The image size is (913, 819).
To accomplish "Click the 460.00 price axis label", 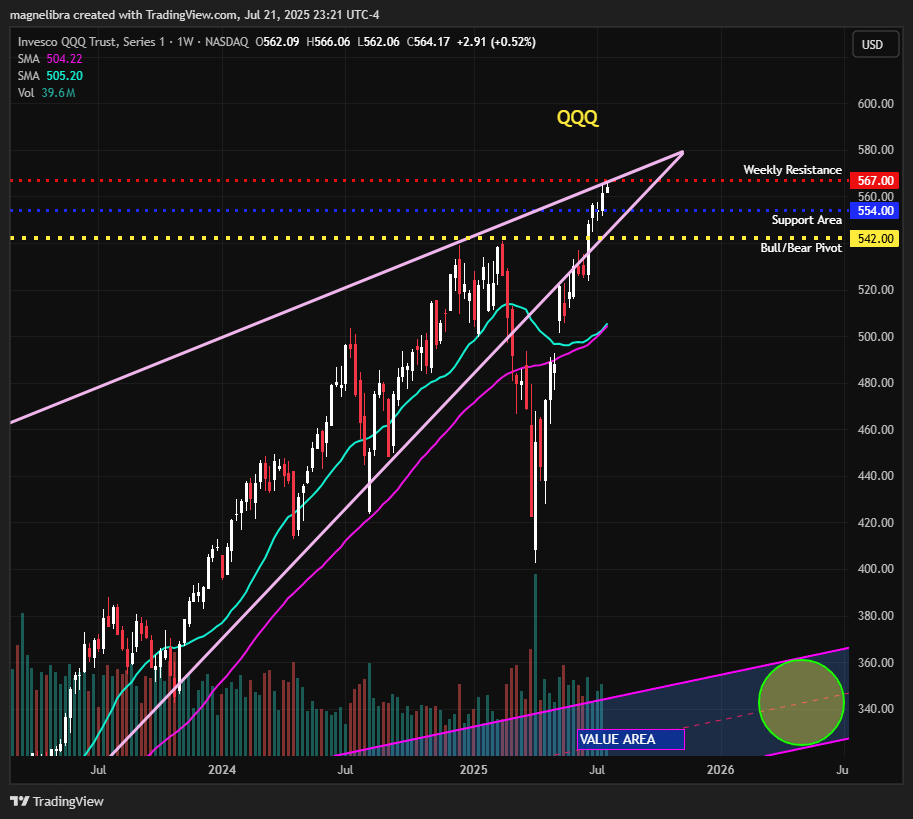I will click(876, 430).
